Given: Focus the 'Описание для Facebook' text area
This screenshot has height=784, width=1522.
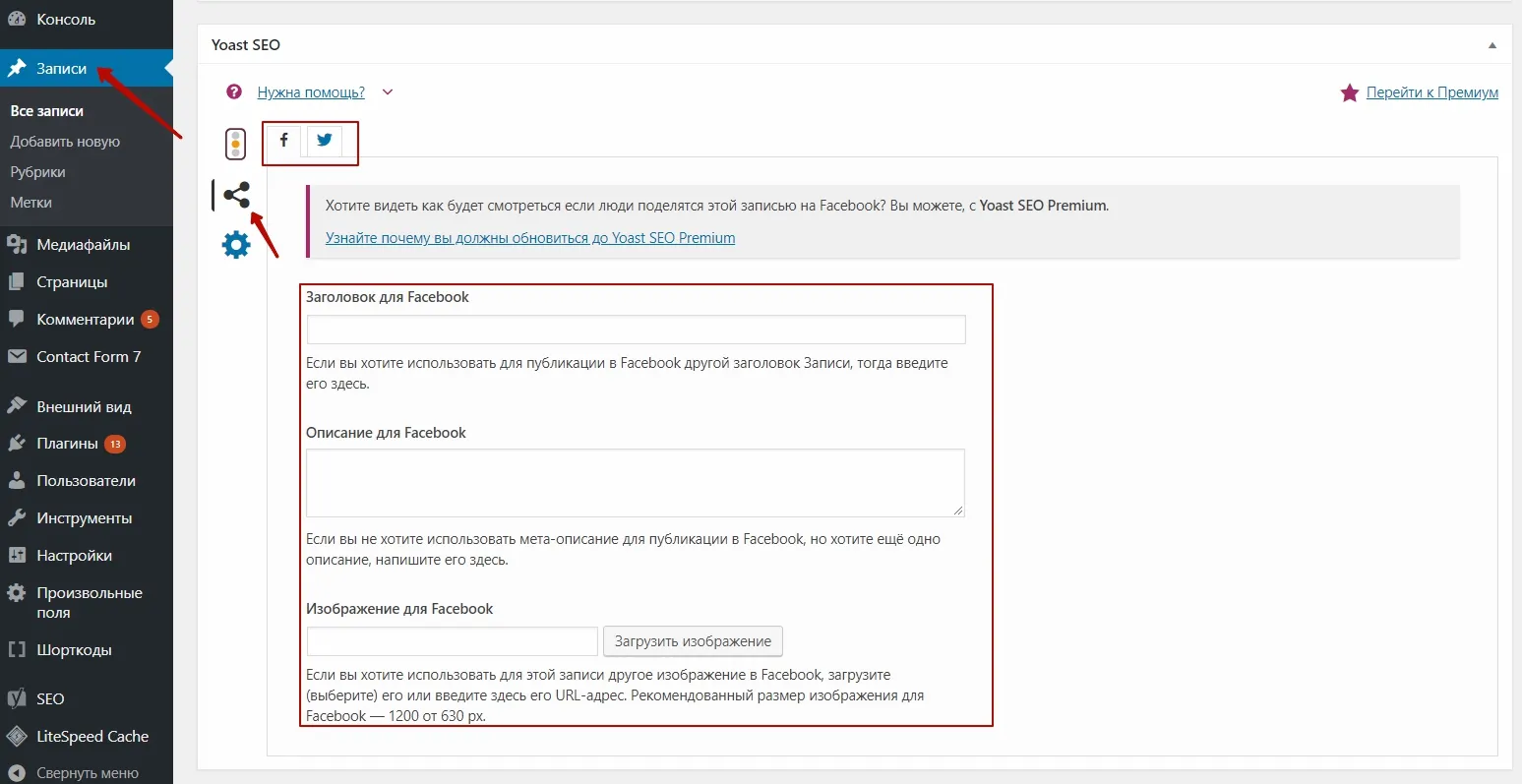Looking at the screenshot, I should [x=635, y=482].
